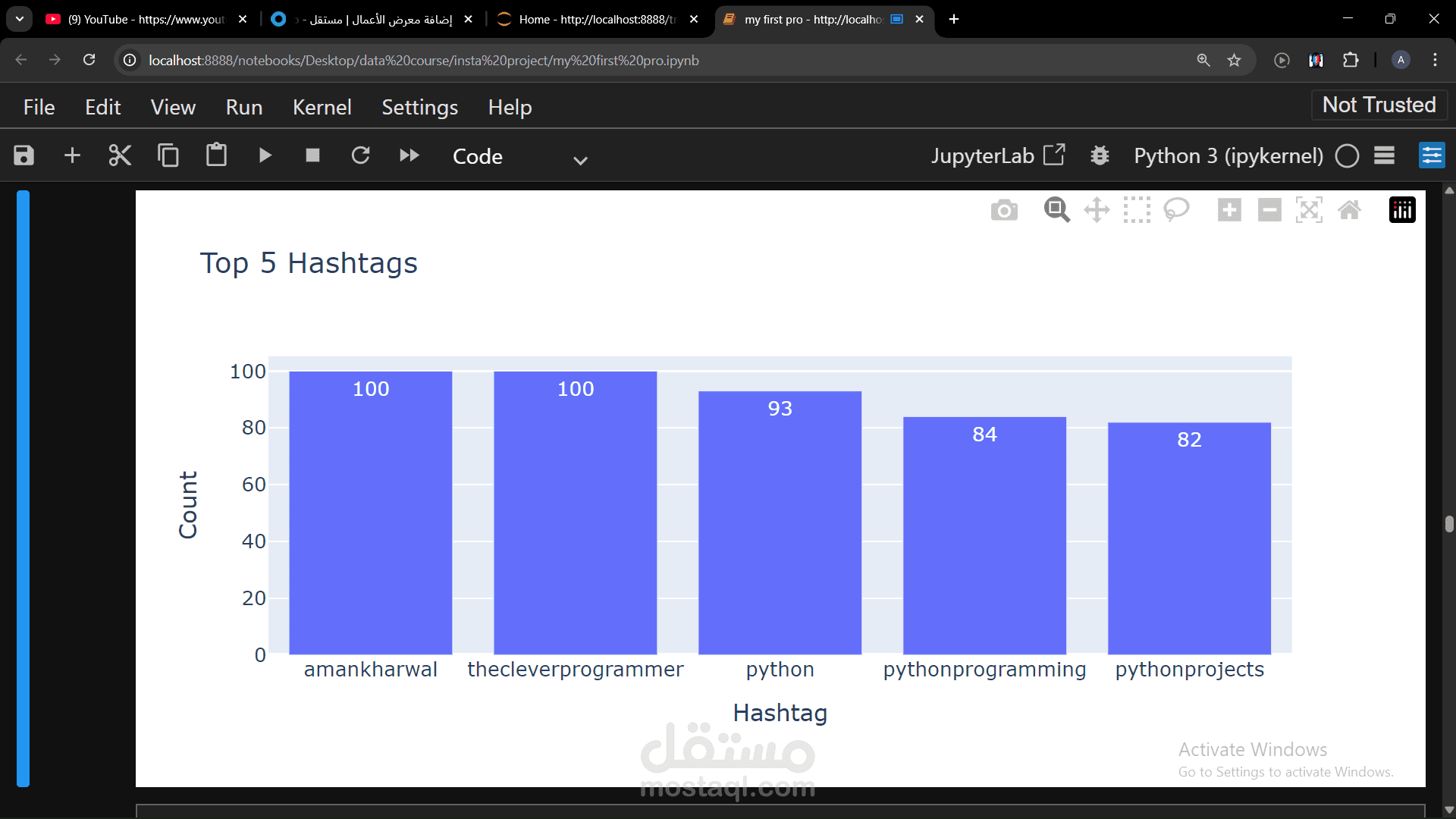Download the plot as PNG with the camera icon
This screenshot has width=1456, height=819.
pyautogui.click(x=1004, y=210)
